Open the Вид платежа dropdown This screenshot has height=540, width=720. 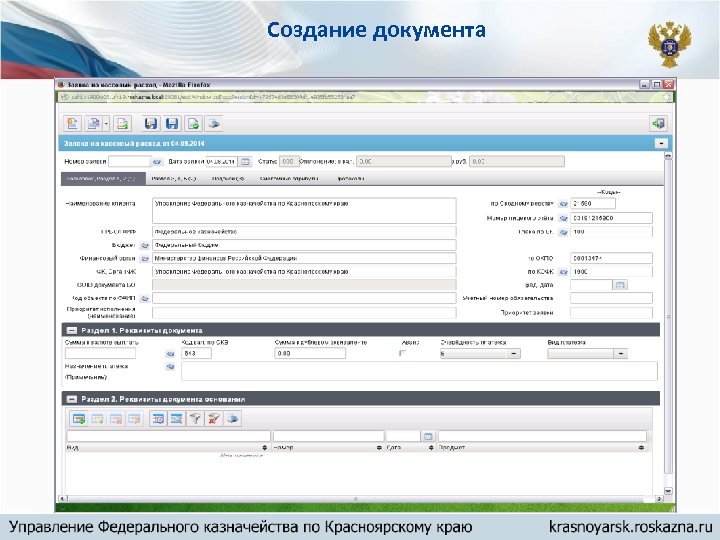coord(621,354)
